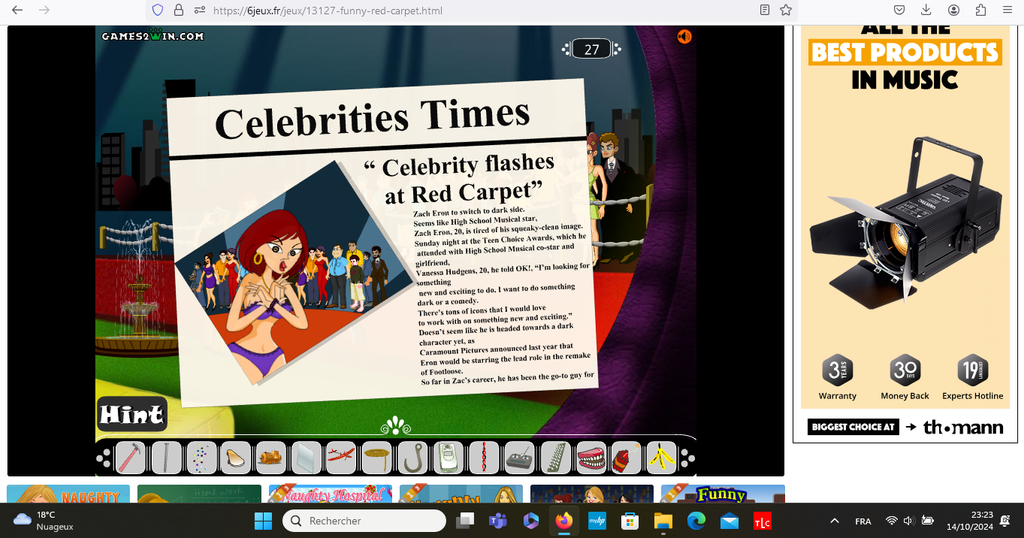Pick the dynamite sticks item
Viewport: 1024px width, 538px height.
[625, 457]
